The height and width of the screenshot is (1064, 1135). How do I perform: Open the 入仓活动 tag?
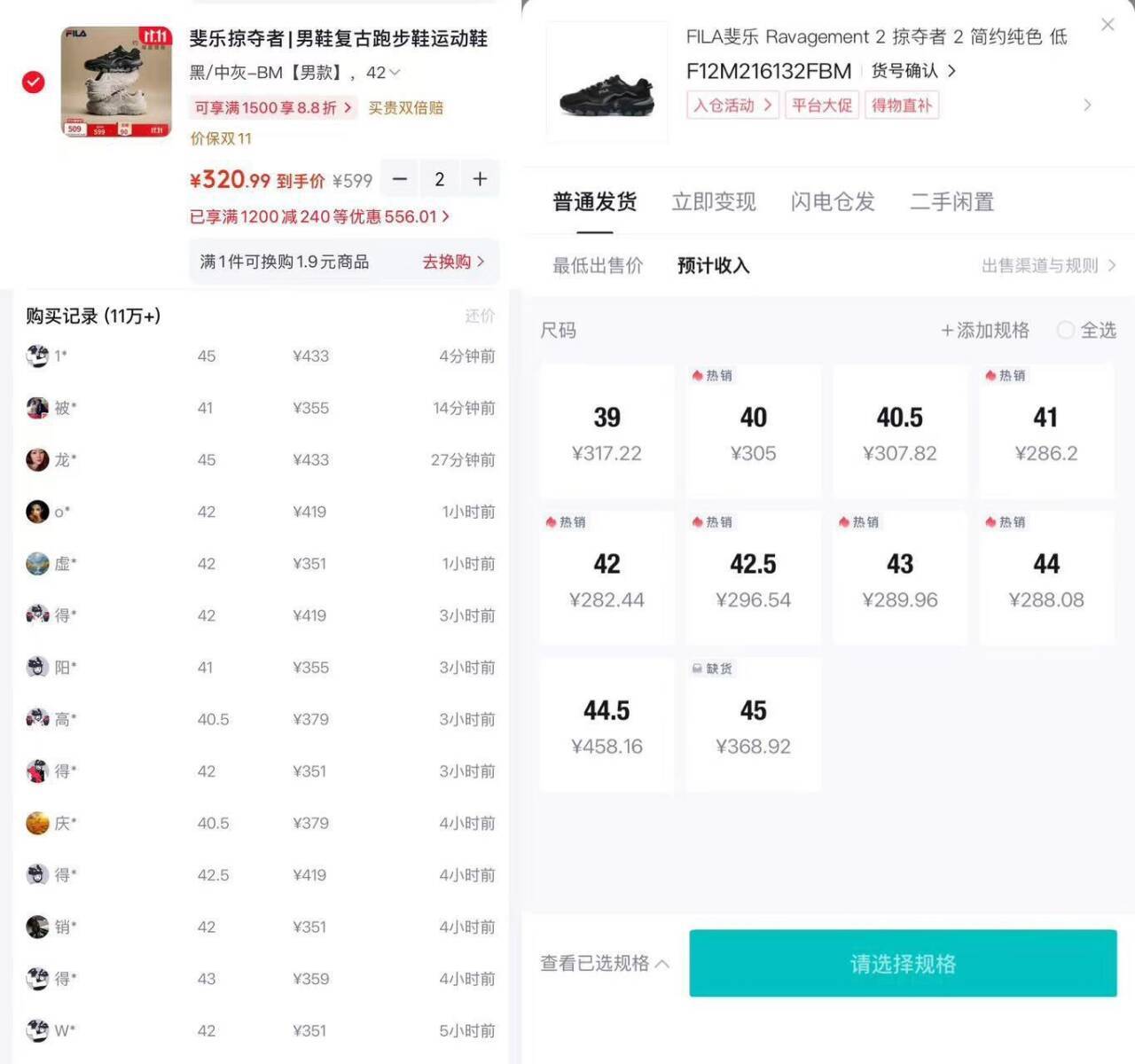pos(732,106)
